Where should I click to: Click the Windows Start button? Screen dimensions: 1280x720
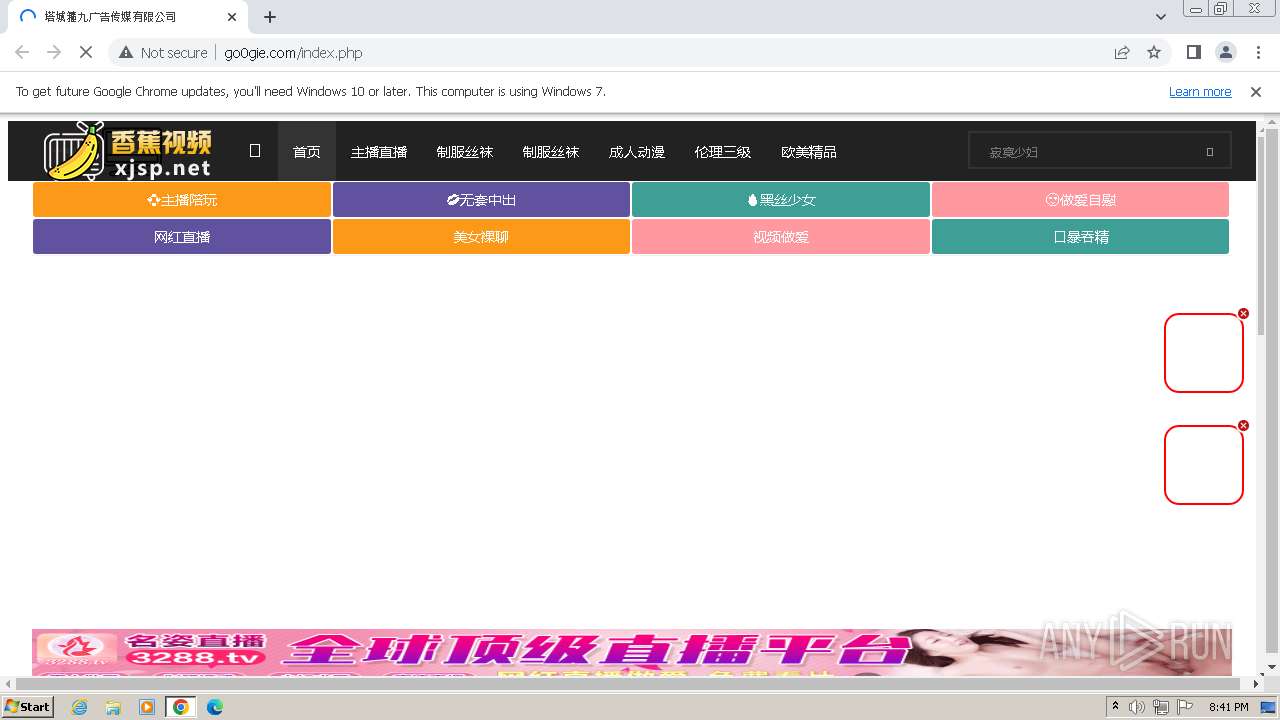[27, 707]
